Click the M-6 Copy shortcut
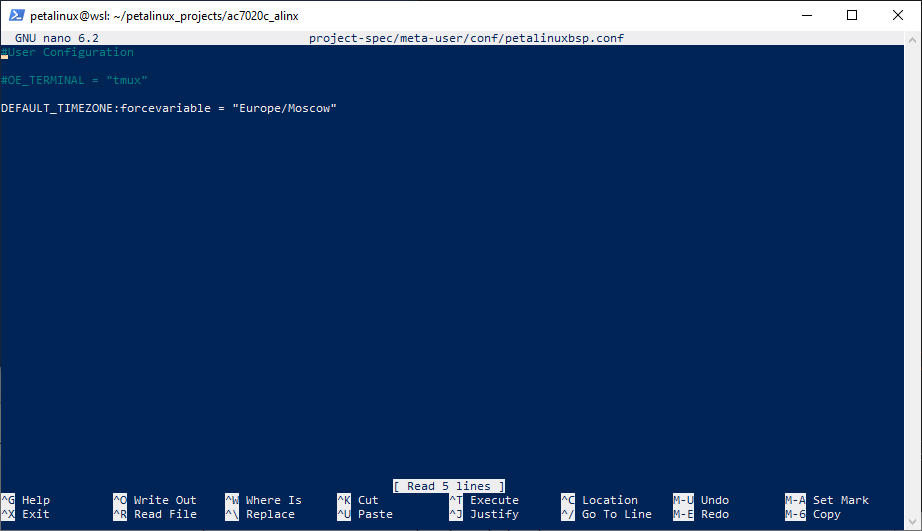Screen dimensions: 922x531 (813, 514)
